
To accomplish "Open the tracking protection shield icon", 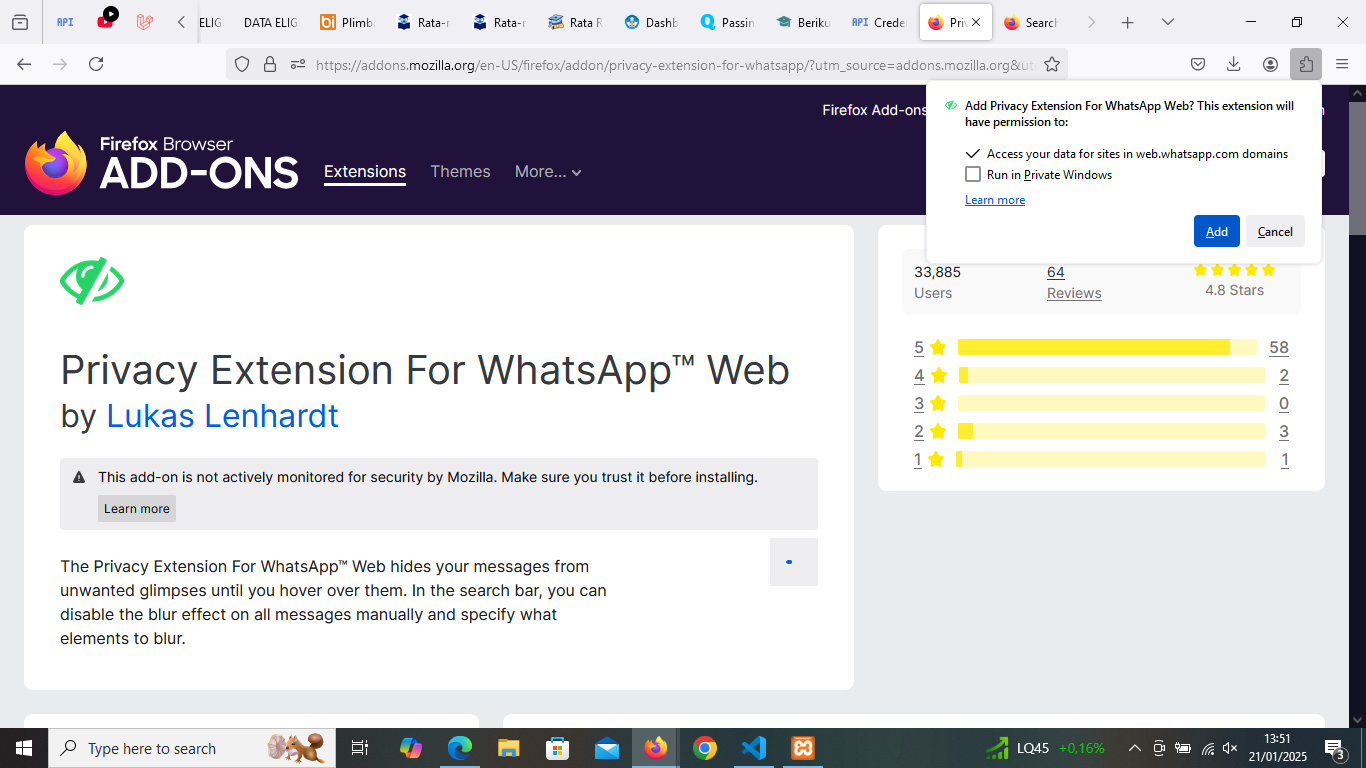I will (242, 64).
